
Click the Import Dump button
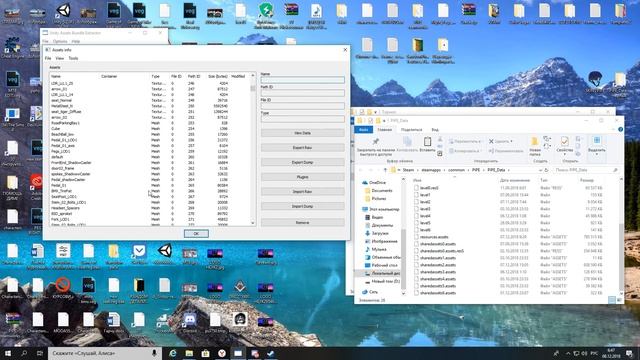[x=302, y=207]
